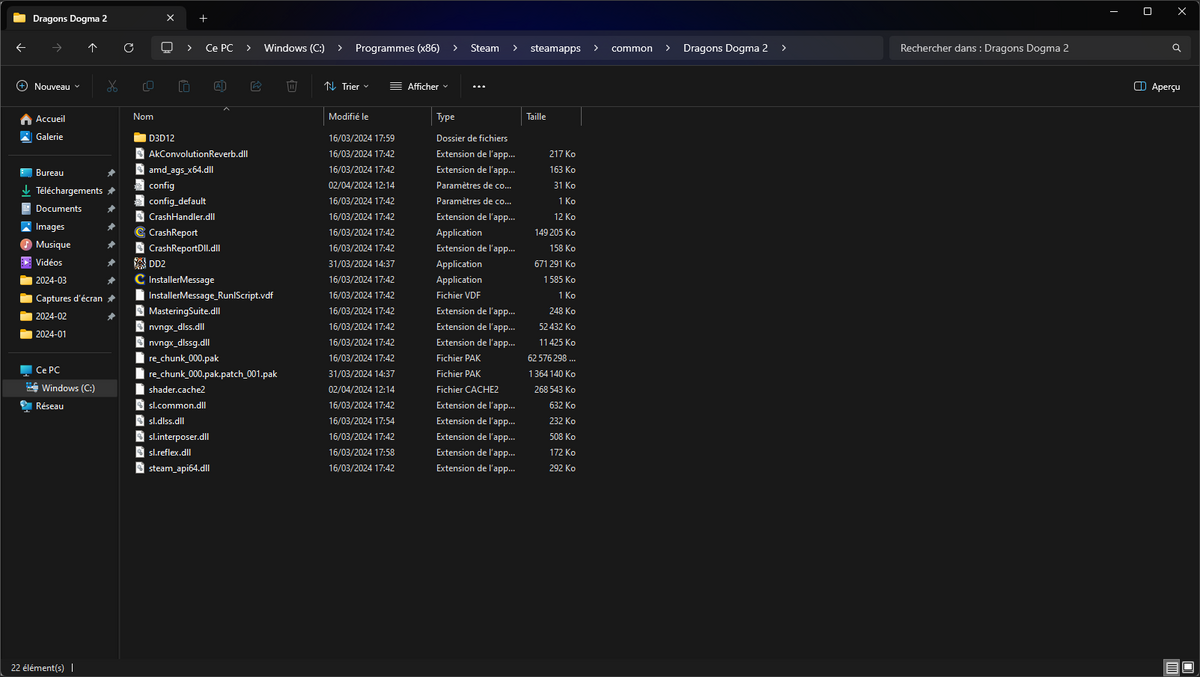Image resolution: width=1200 pixels, height=677 pixels.
Task: Click Programmes (x86) breadcrumb segment
Action: click(x=397, y=48)
